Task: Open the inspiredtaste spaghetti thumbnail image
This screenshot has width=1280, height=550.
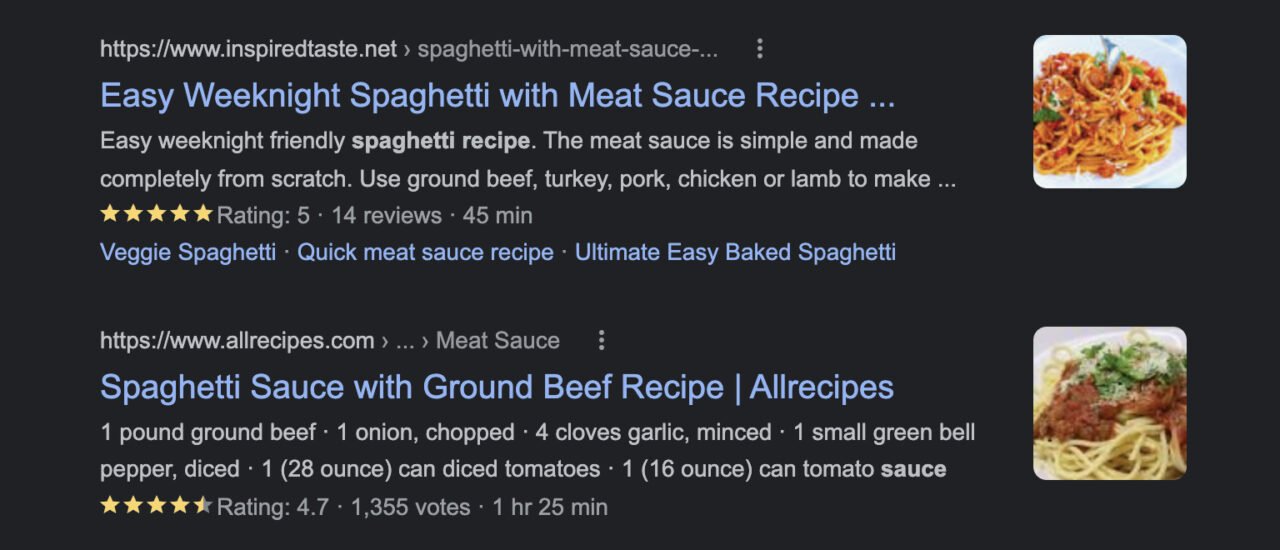Action: (1109, 112)
